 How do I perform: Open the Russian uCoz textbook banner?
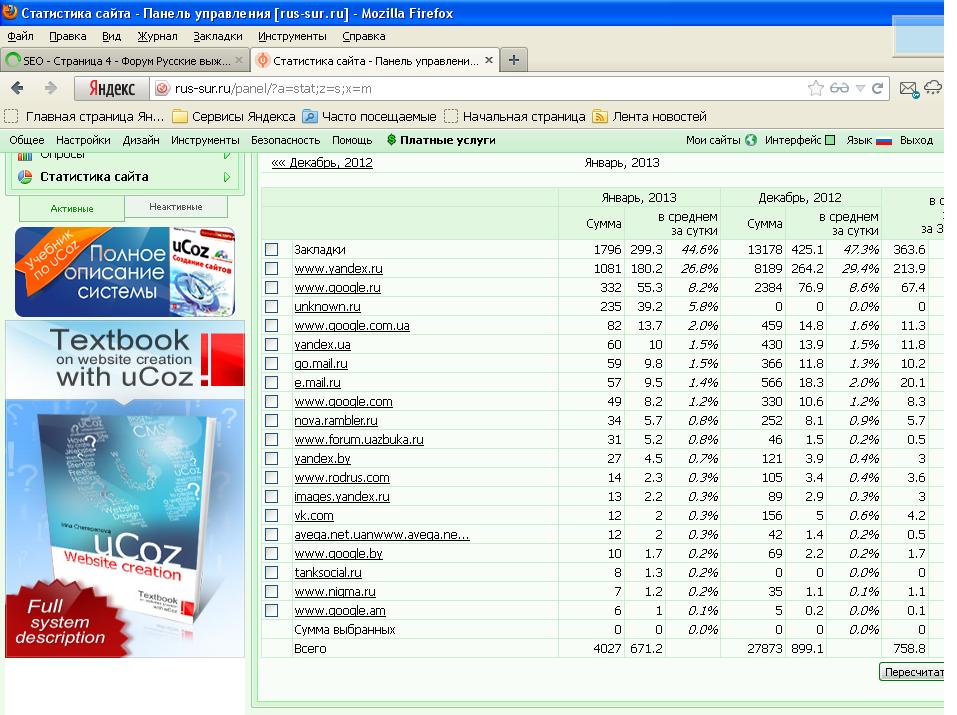pyautogui.click(x=125, y=272)
